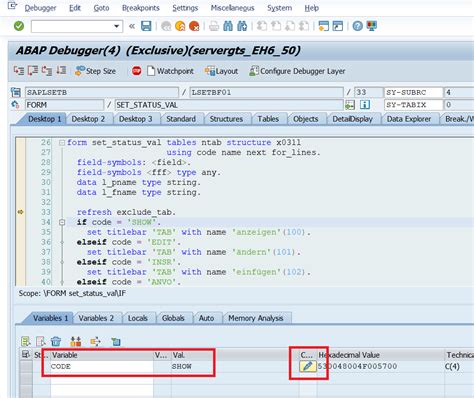Click the pencil change-value icon for CODE
474x398 pixels.
(307, 366)
